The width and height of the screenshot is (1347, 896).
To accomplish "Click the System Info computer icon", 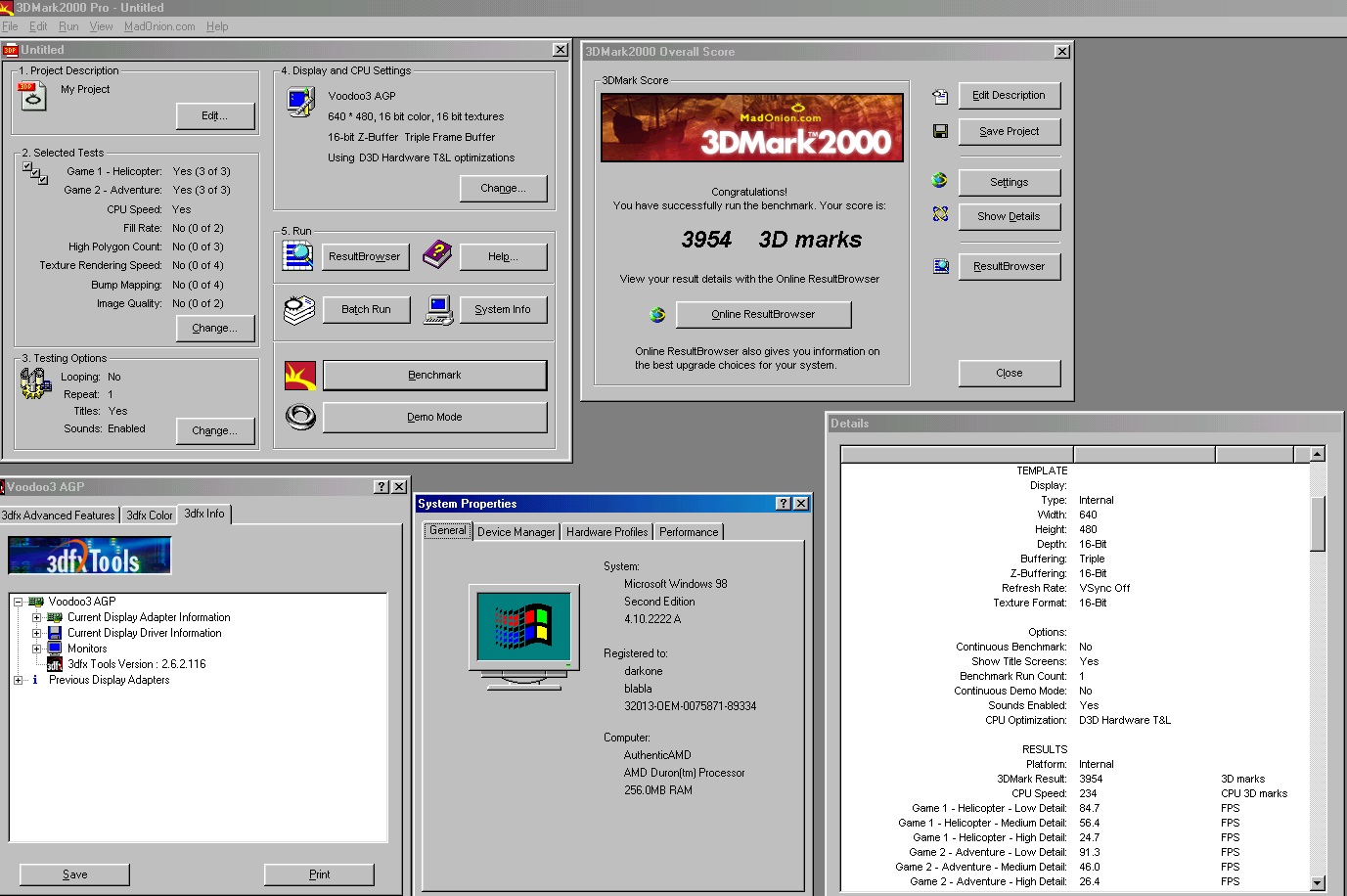I will (438, 310).
